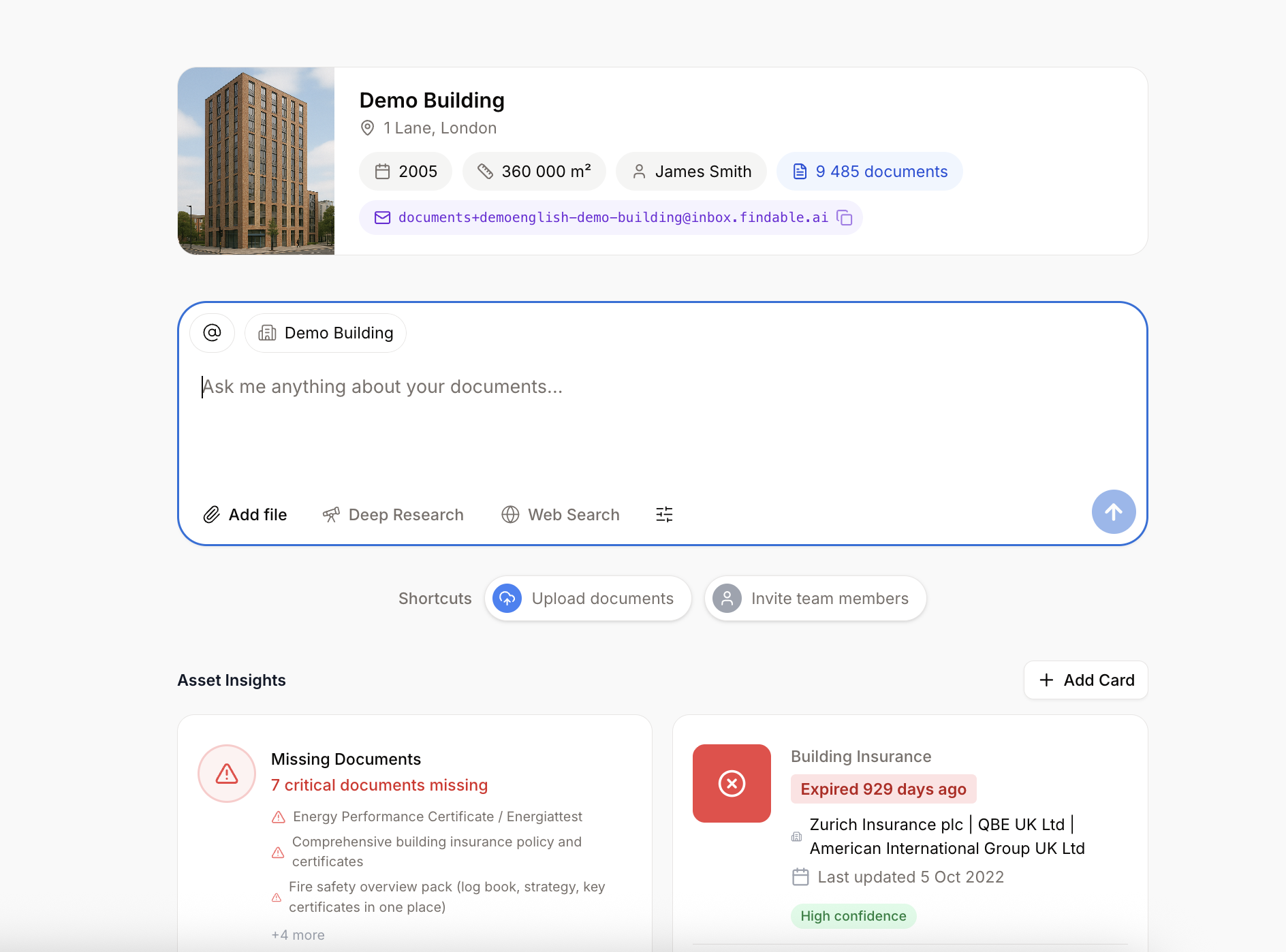
Task: Click Invite team members
Action: (815, 598)
